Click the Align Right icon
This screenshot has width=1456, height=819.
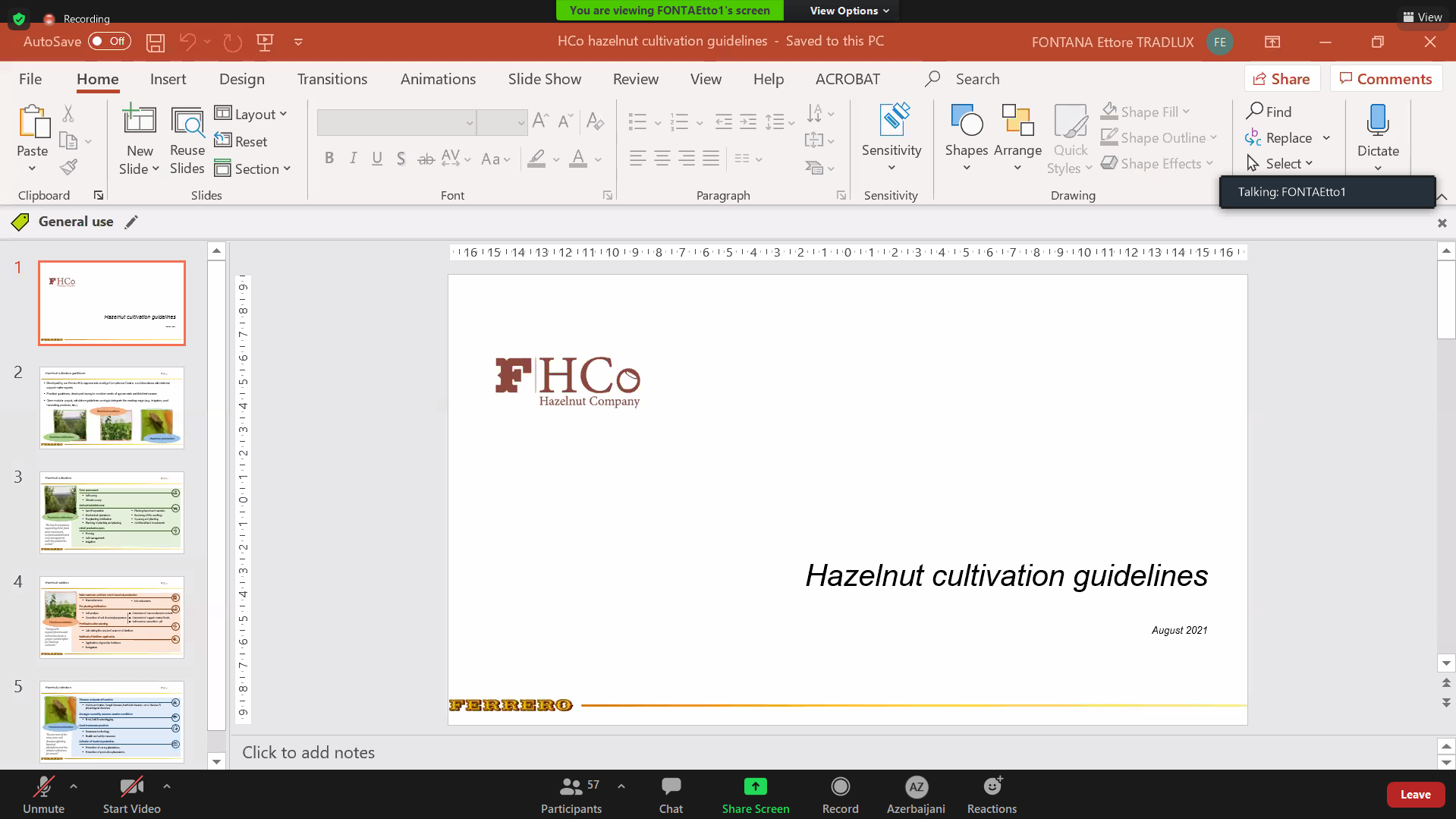[687, 158]
